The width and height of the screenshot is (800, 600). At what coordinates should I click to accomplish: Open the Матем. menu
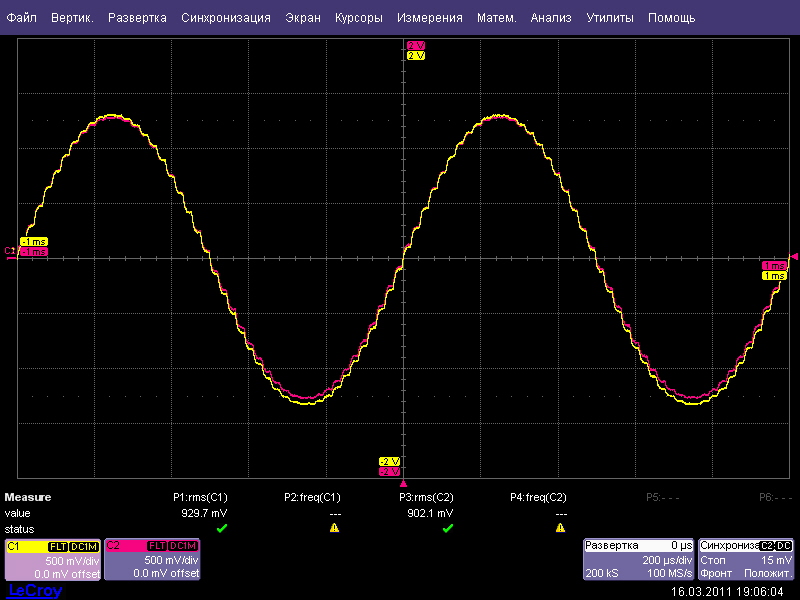[x=496, y=18]
